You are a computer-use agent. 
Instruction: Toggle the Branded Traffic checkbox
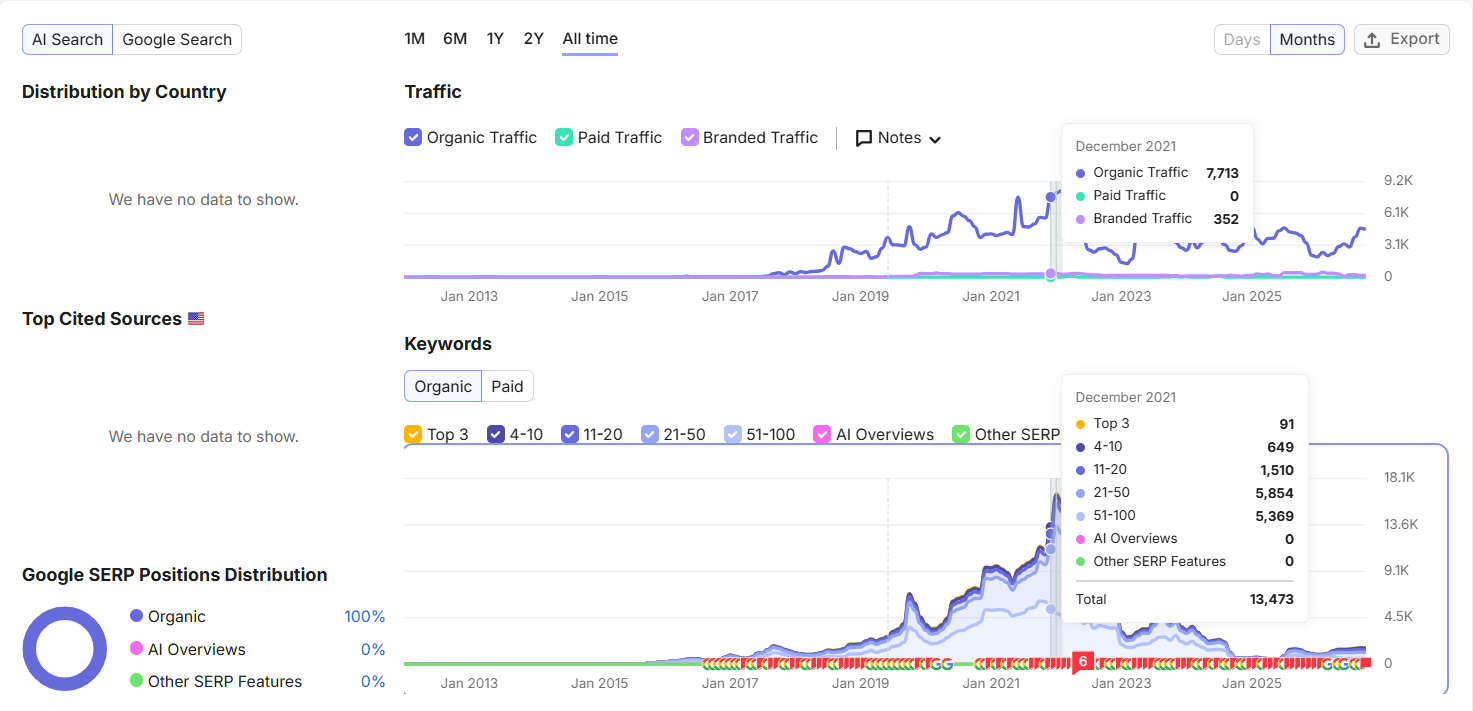coord(689,137)
